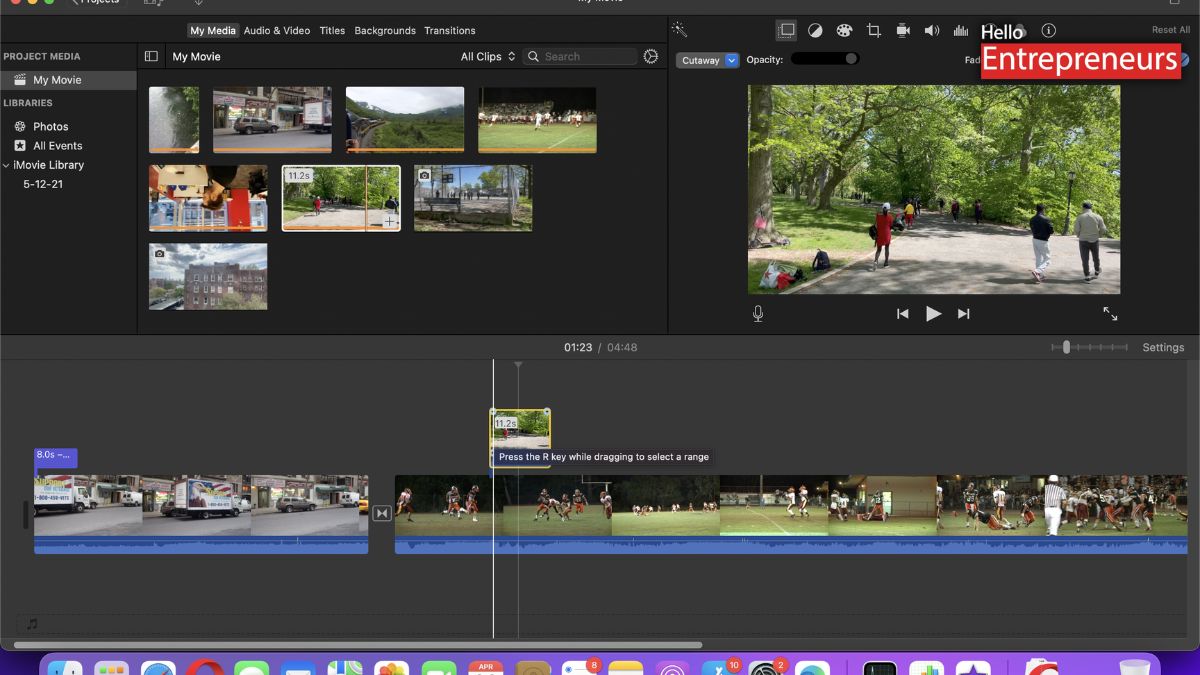Play the preview video
This screenshot has height=675, width=1200.
[x=933, y=314]
